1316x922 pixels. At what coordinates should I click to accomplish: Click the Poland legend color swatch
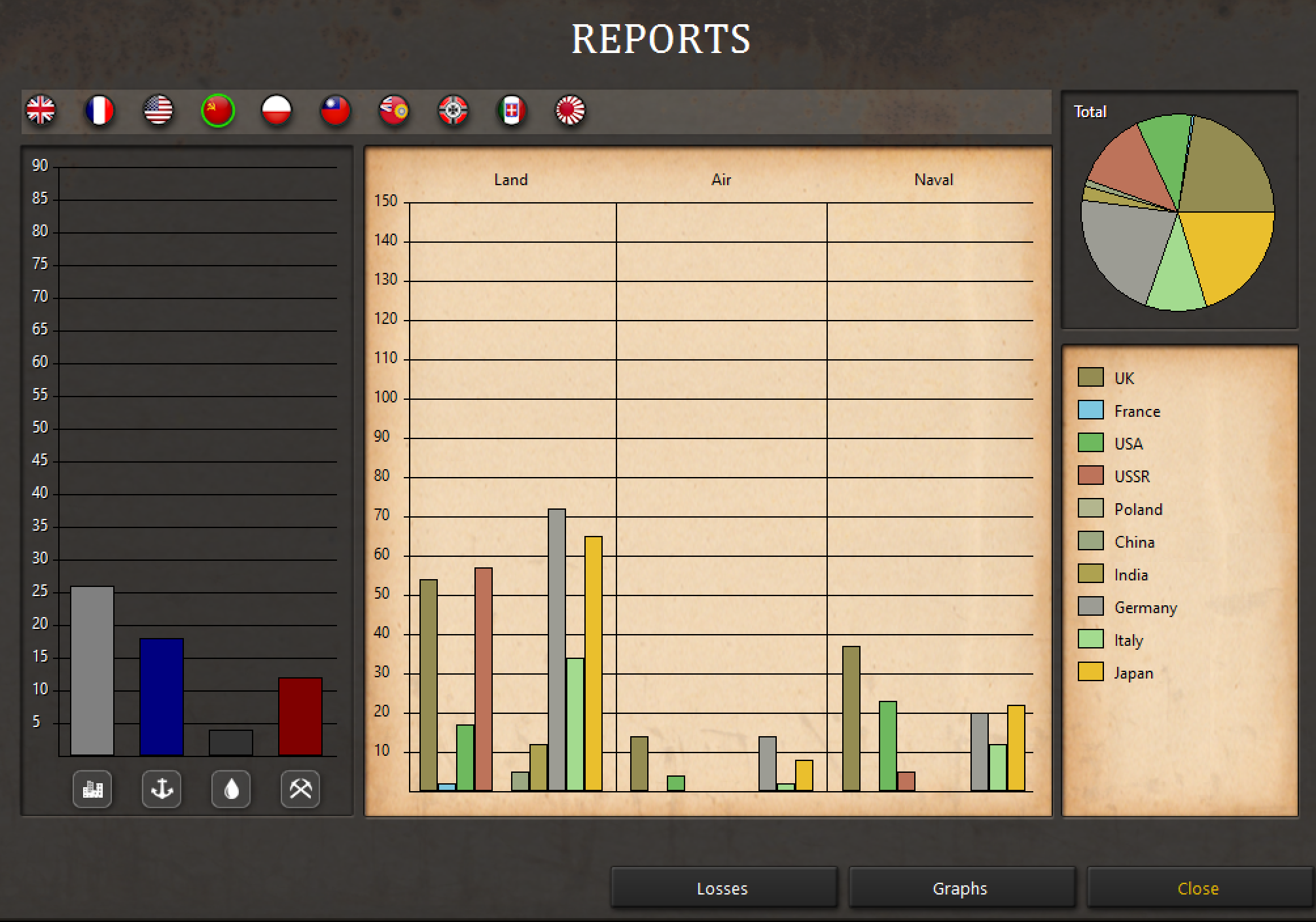pos(1090,508)
